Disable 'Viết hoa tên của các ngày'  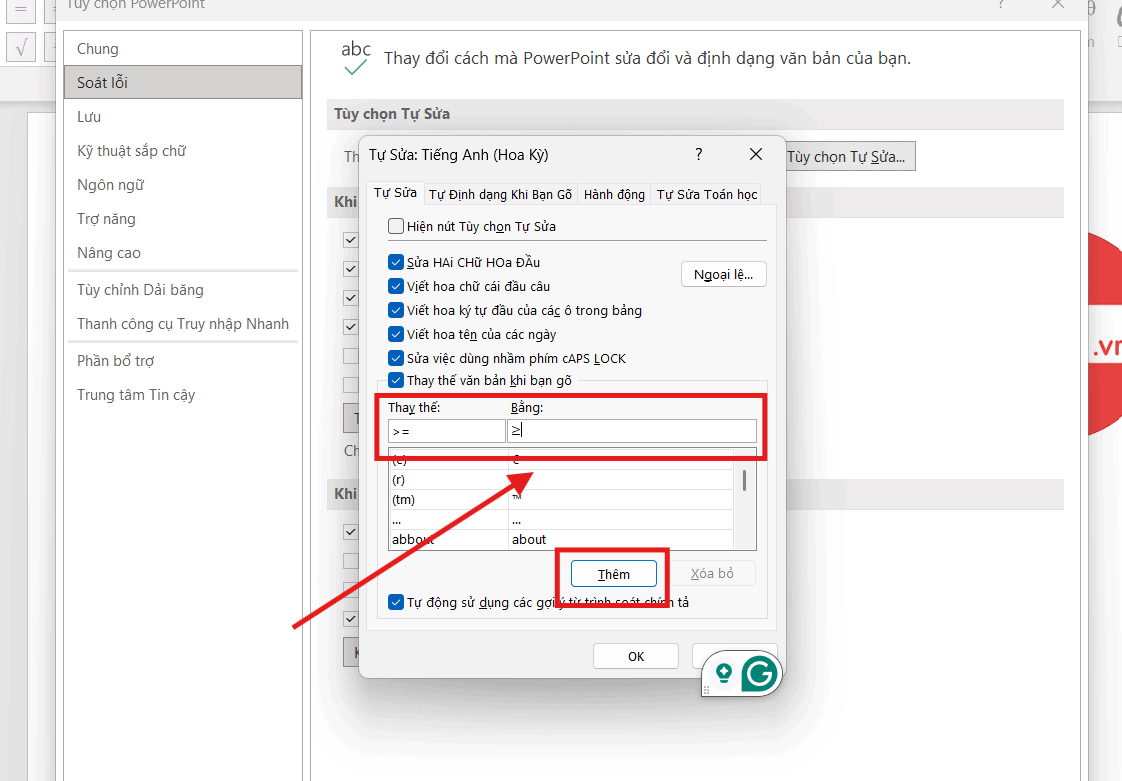coord(396,335)
